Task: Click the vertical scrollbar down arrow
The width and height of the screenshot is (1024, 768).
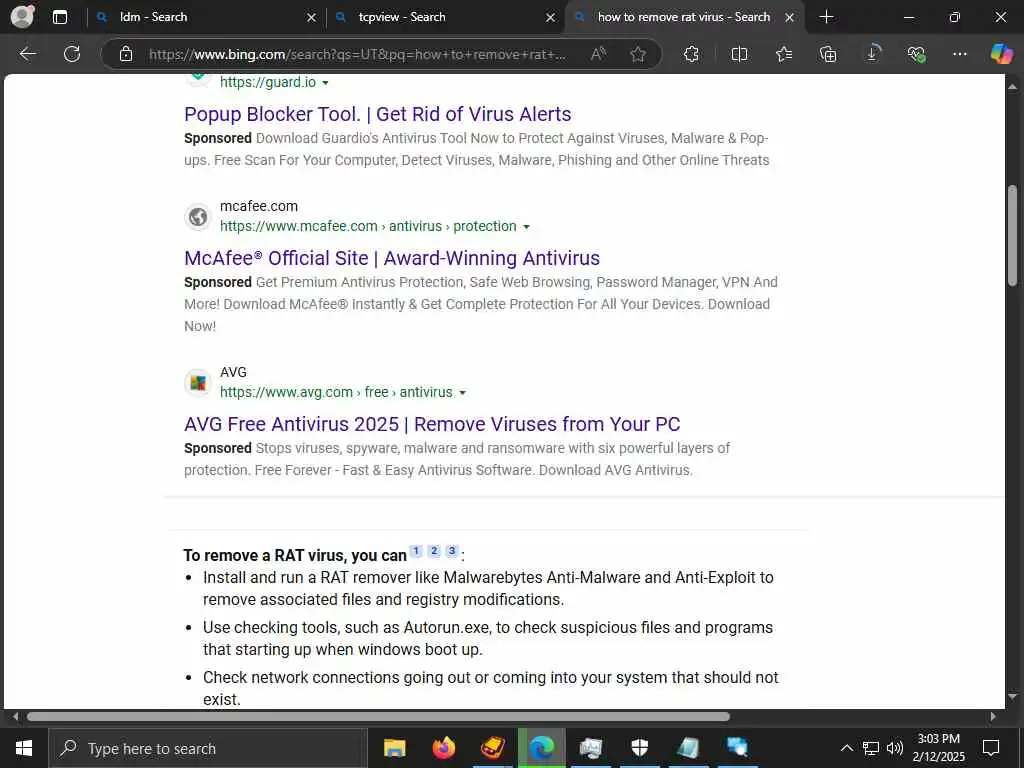Action: coord(1012,697)
